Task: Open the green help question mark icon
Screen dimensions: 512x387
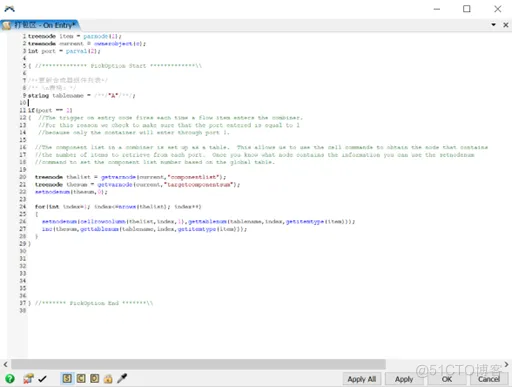Action: coord(10,379)
